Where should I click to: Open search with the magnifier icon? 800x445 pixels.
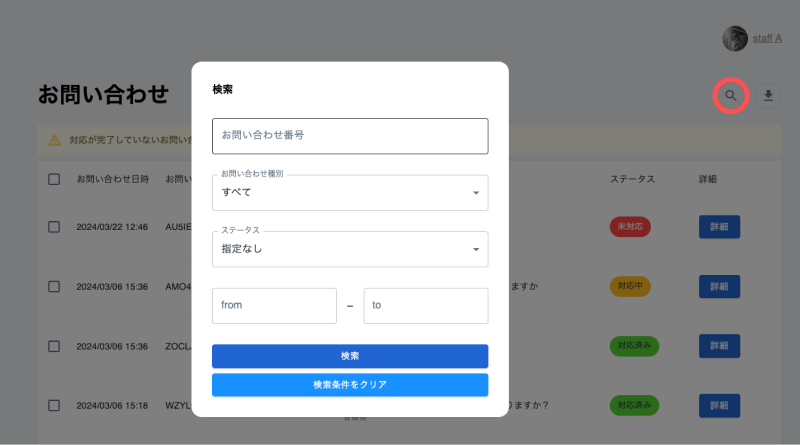click(731, 95)
